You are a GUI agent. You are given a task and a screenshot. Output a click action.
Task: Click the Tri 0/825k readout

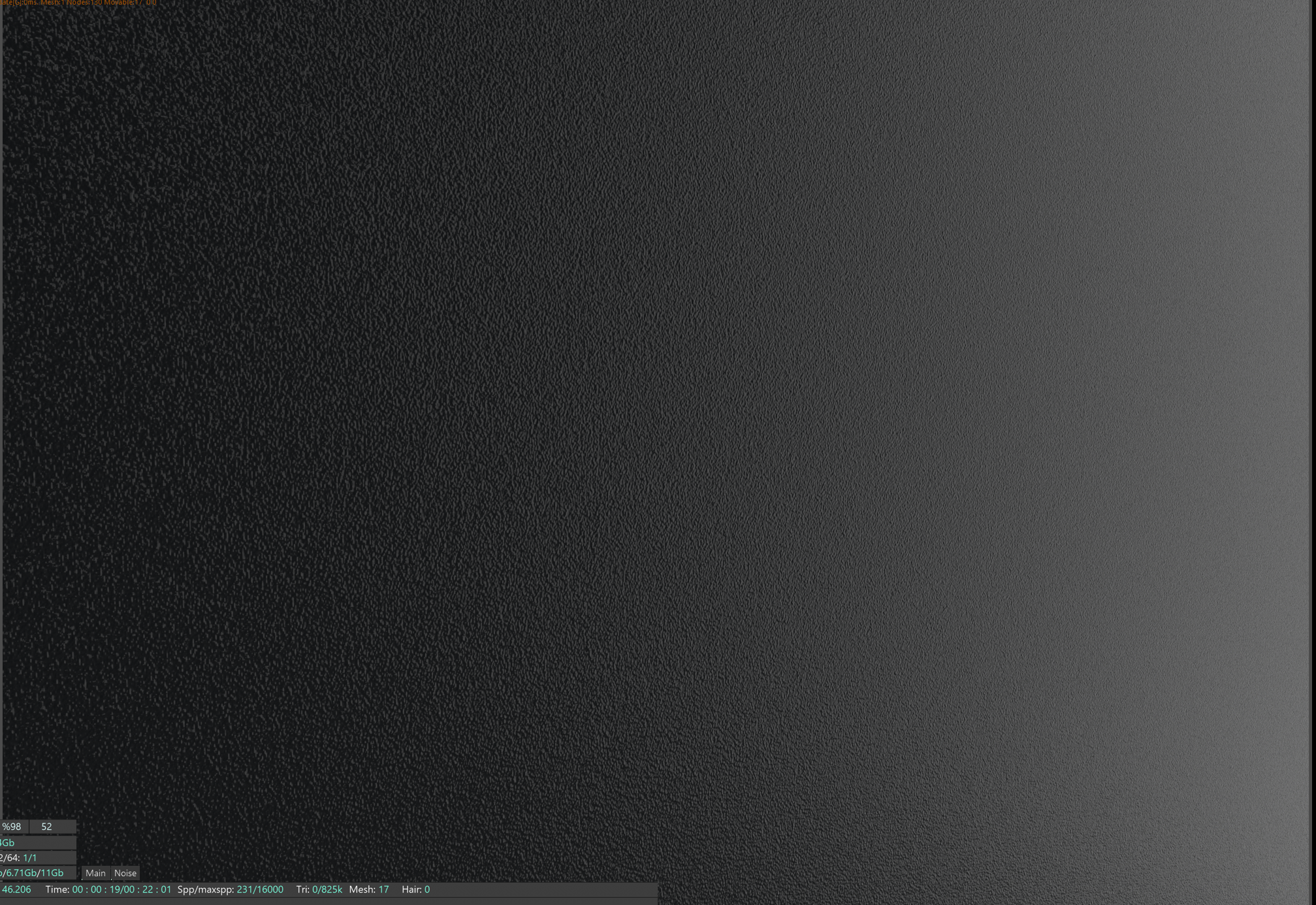tap(319, 889)
